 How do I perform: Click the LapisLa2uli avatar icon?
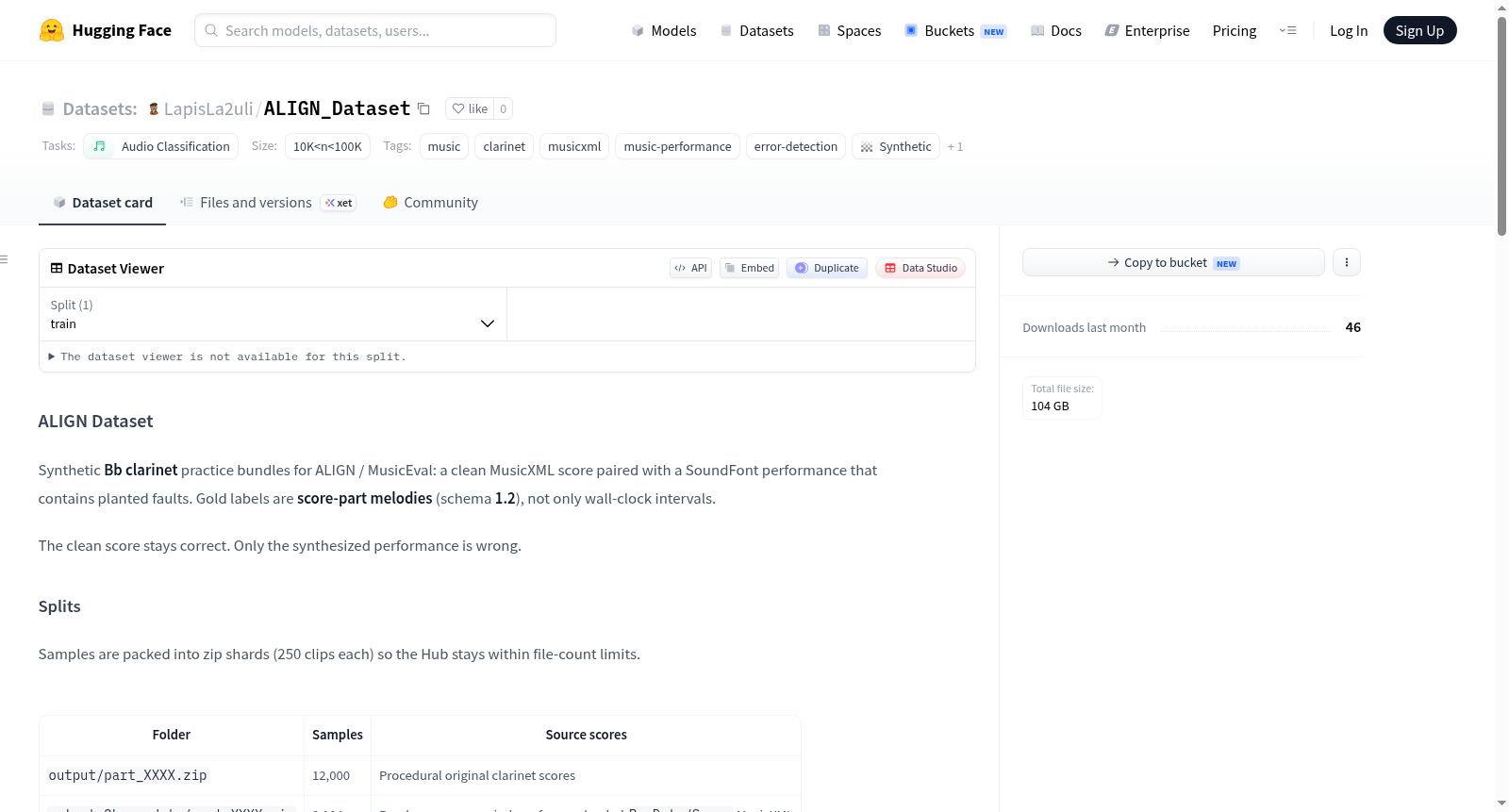pos(154,108)
